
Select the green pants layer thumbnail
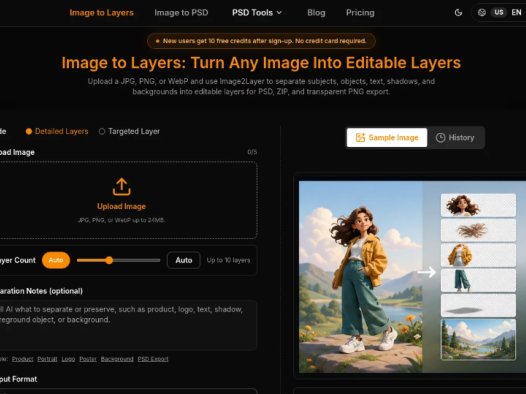pyautogui.click(x=478, y=280)
